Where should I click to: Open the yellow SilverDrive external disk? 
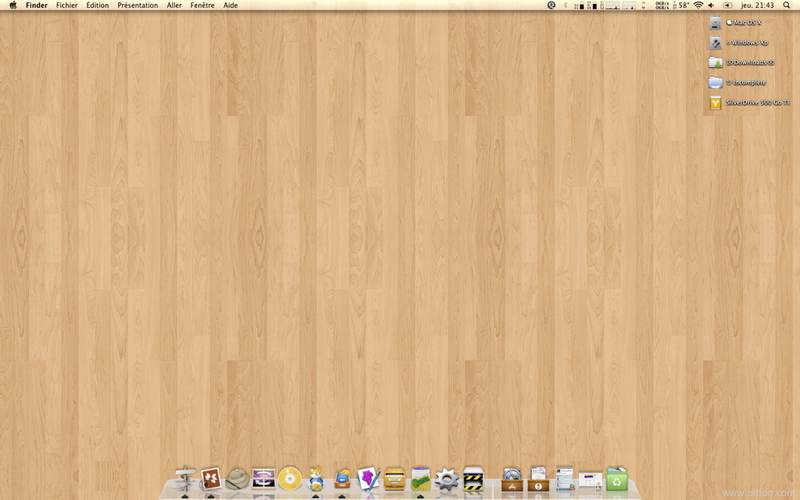(716, 102)
